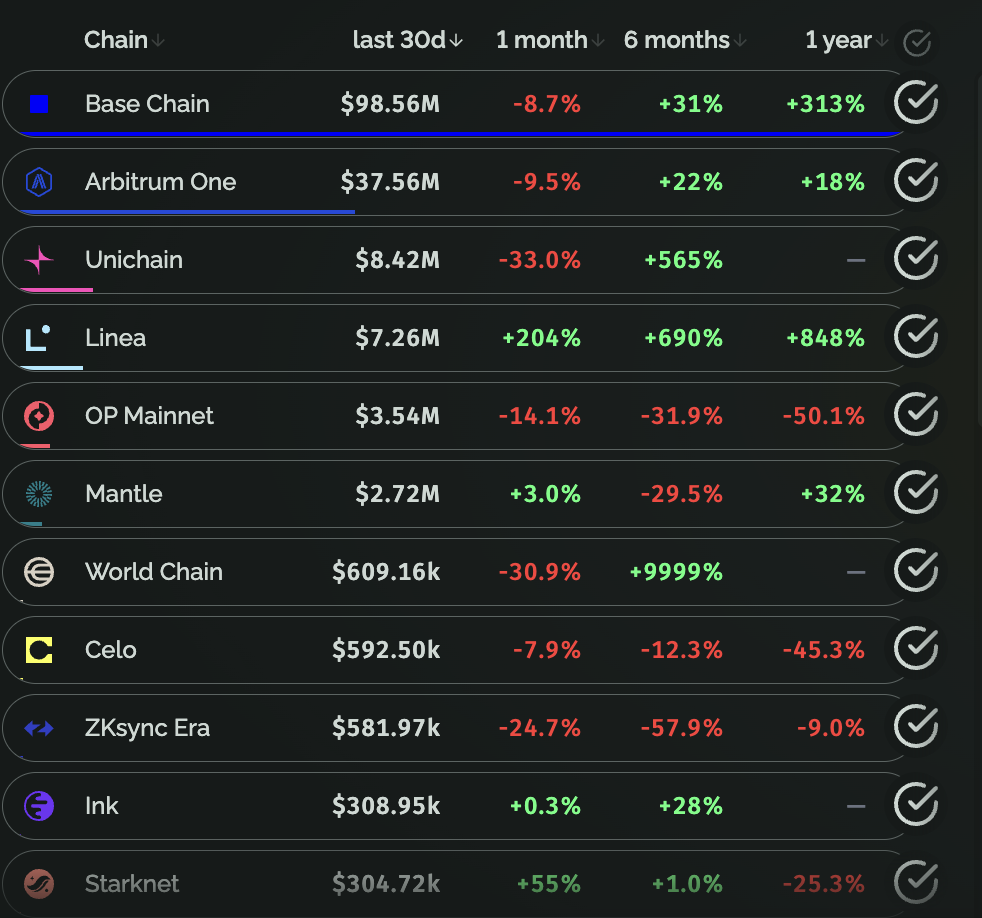Toggle the select-all checkmark in header

click(x=916, y=42)
